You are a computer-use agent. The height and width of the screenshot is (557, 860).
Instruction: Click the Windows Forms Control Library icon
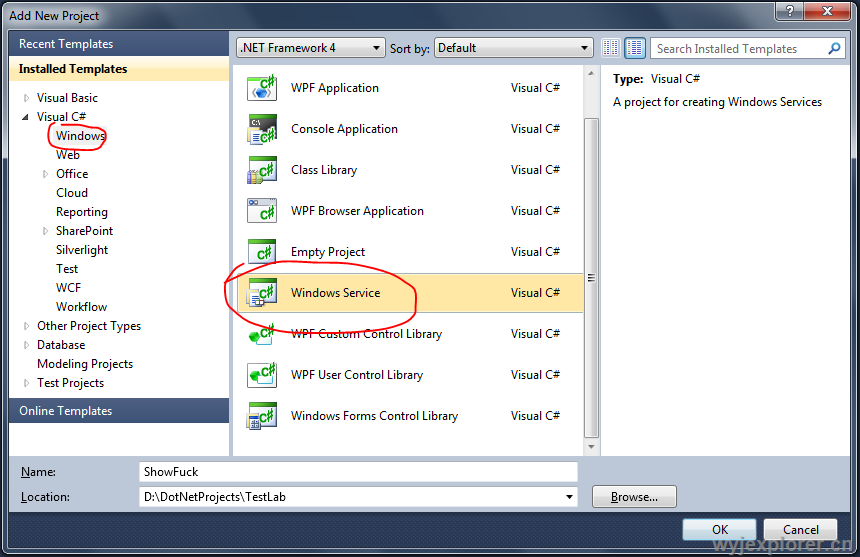pos(262,416)
